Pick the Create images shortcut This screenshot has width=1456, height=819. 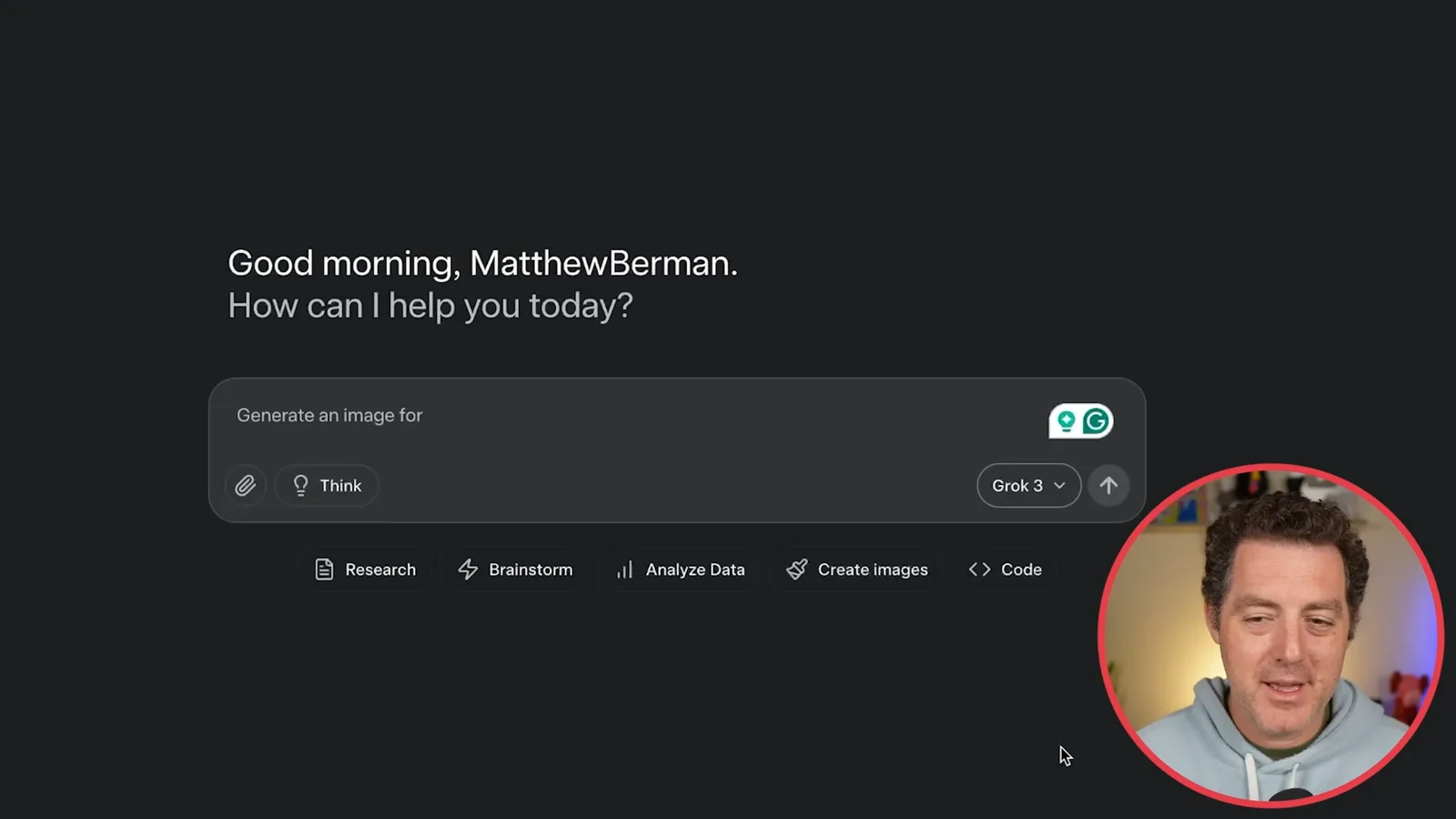pyautogui.click(x=857, y=570)
